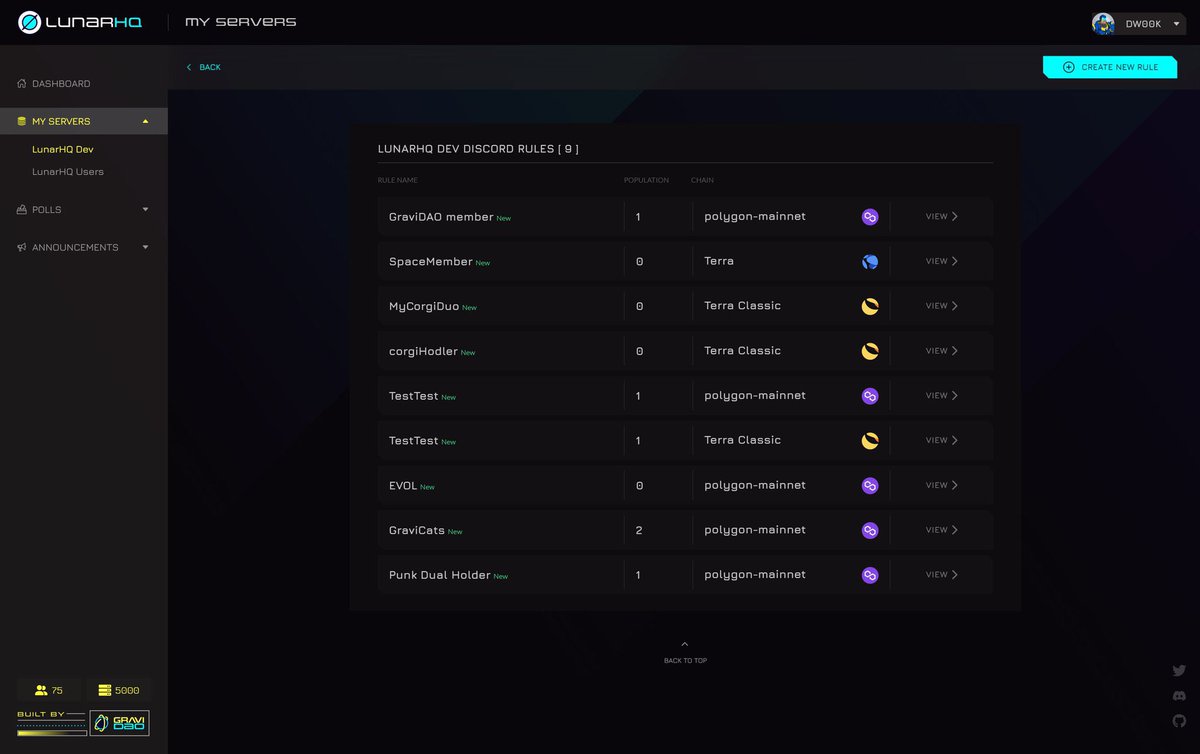Open the Twitter icon link
1200x754 pixels.
1179,671
